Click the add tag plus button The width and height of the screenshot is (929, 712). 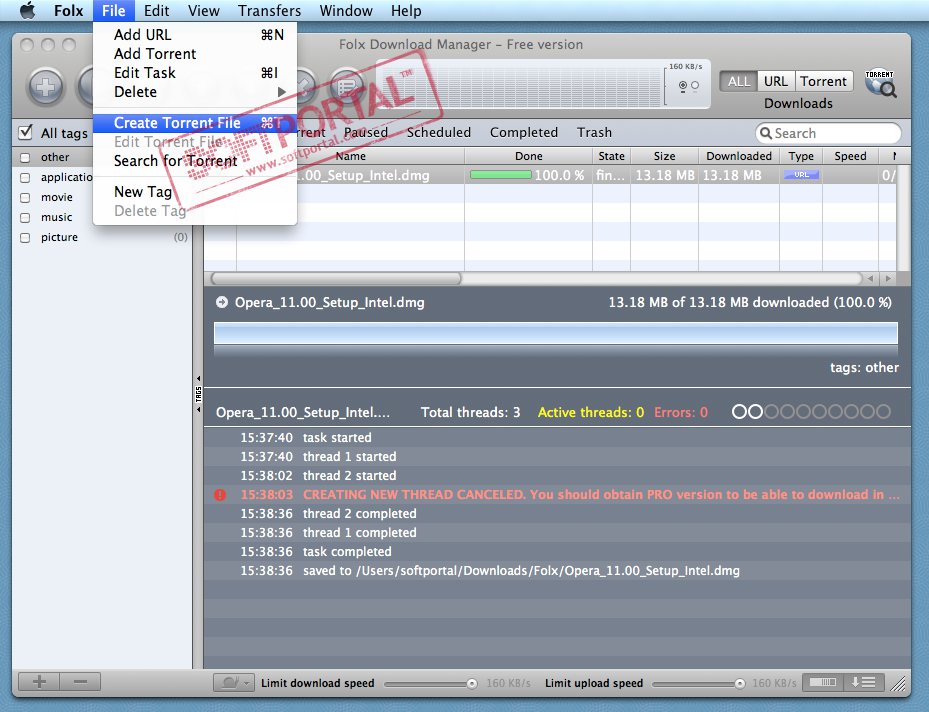click(39, 682)
